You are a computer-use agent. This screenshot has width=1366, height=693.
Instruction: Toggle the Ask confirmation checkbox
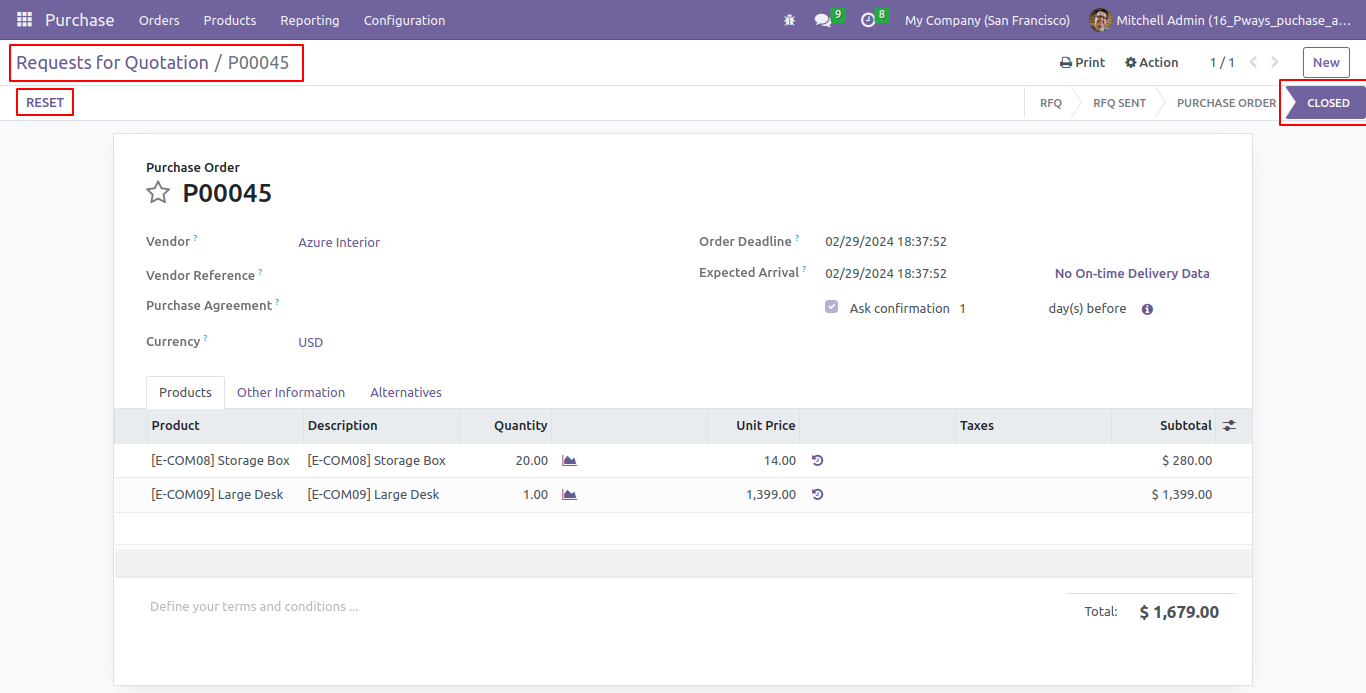click(831, 307)
